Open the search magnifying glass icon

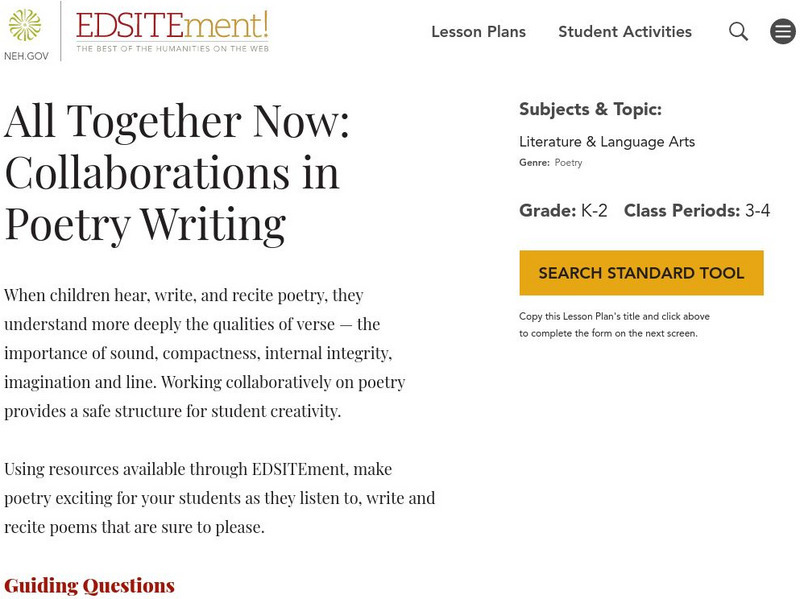(738, 32)
